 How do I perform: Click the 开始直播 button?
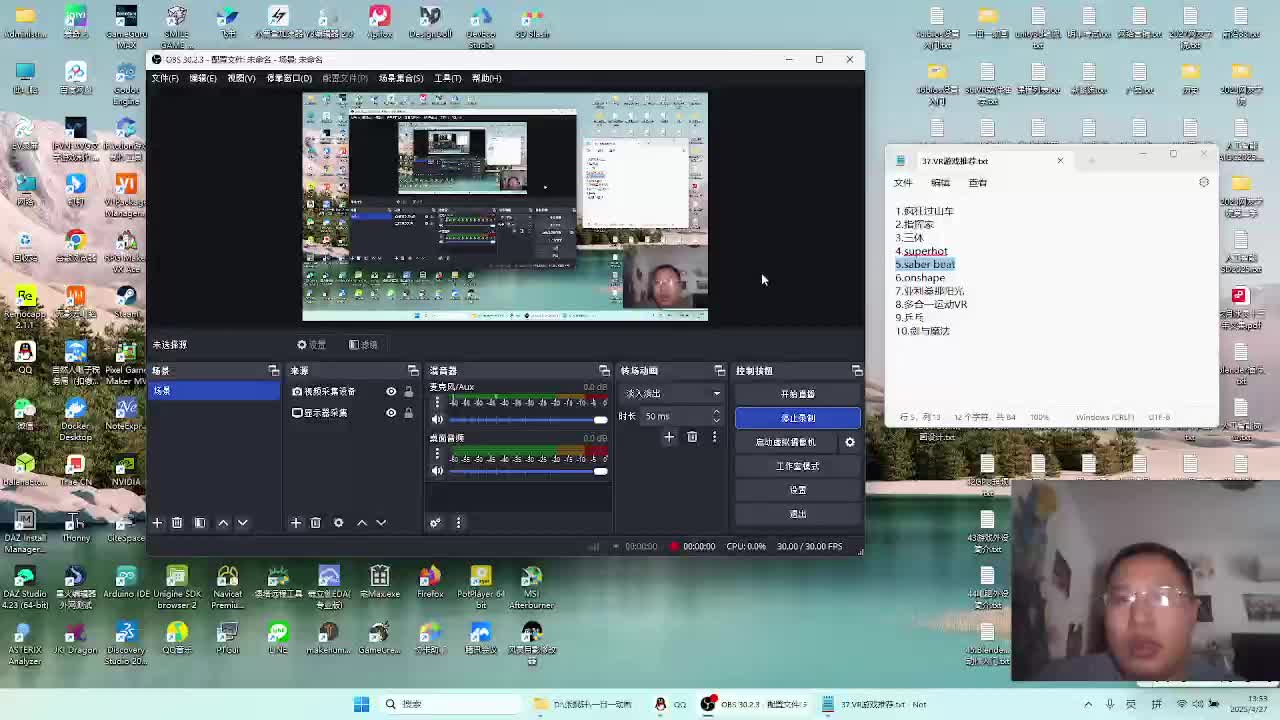[x=797, y=394]
